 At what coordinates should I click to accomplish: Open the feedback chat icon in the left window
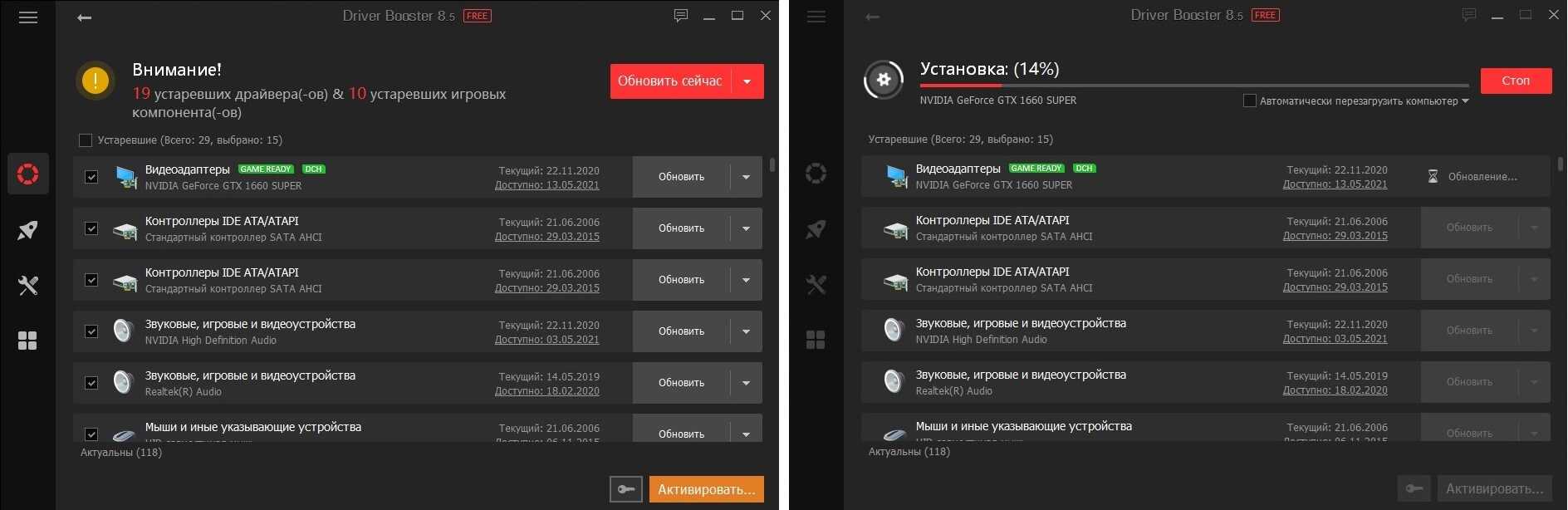pyautogui.click(x=681, y=16)
